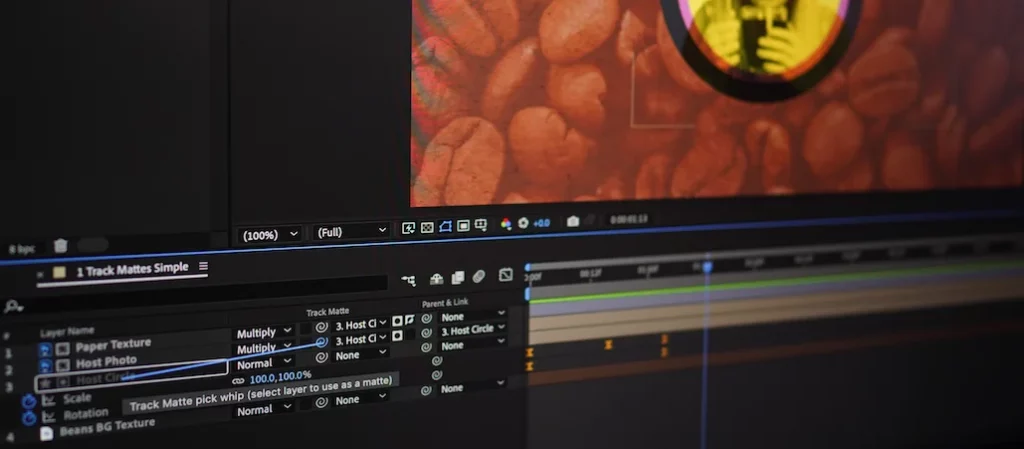Open the channel color management icon
The width and height of the screenshot is (1024, 449).
505,224
